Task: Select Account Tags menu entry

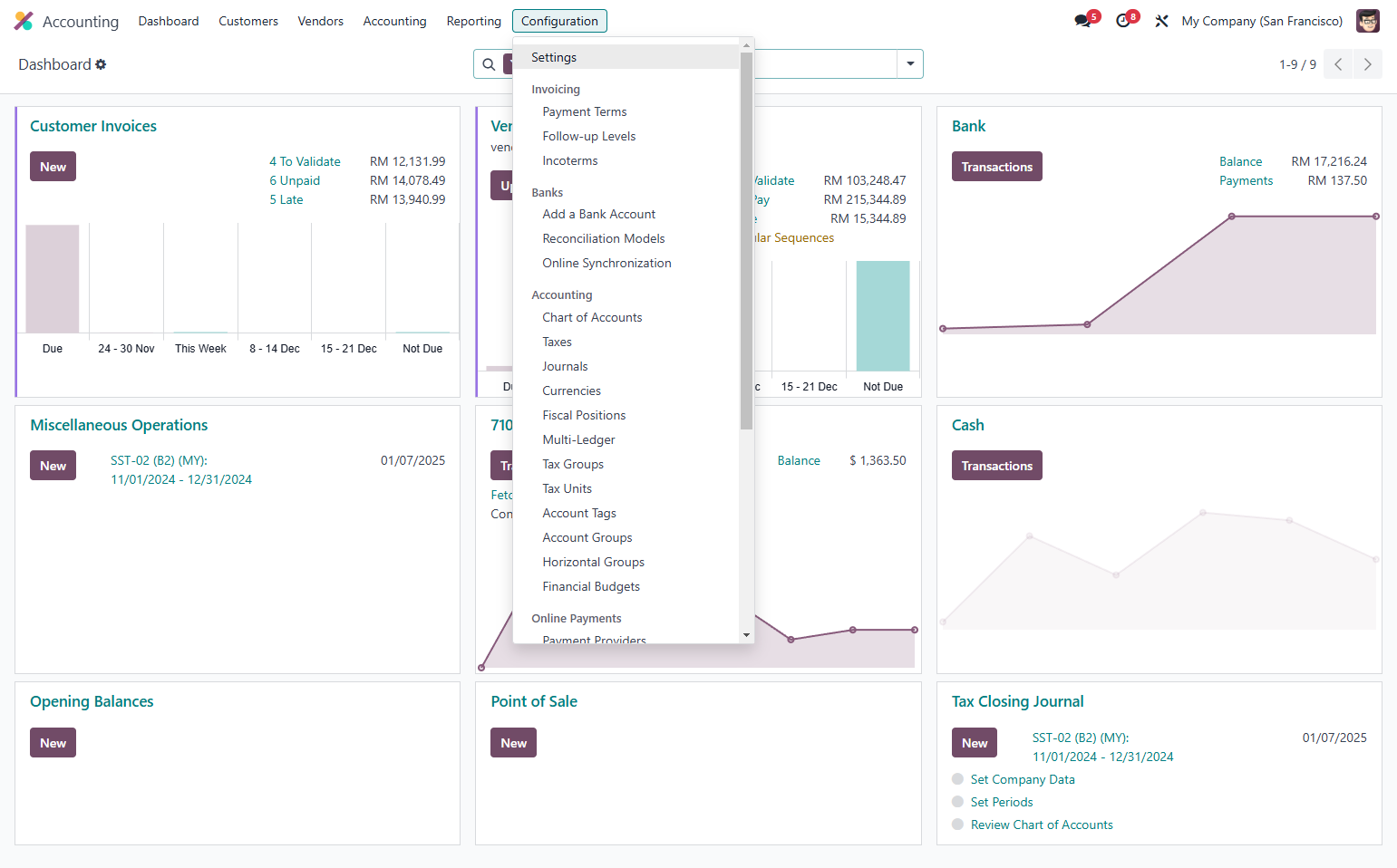Action: click(x=626, y=513)
